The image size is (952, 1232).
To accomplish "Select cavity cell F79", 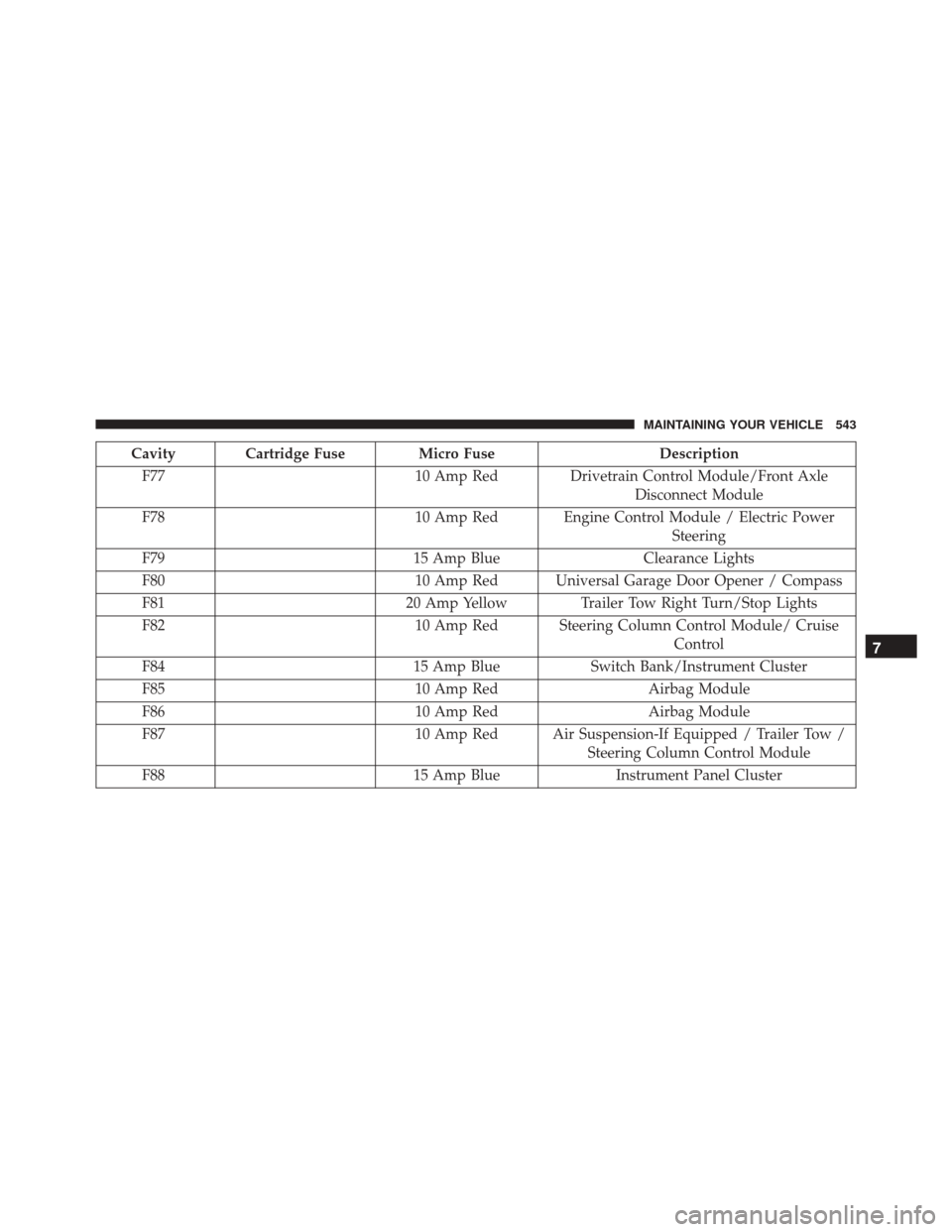I will click(x=154, y=558).
